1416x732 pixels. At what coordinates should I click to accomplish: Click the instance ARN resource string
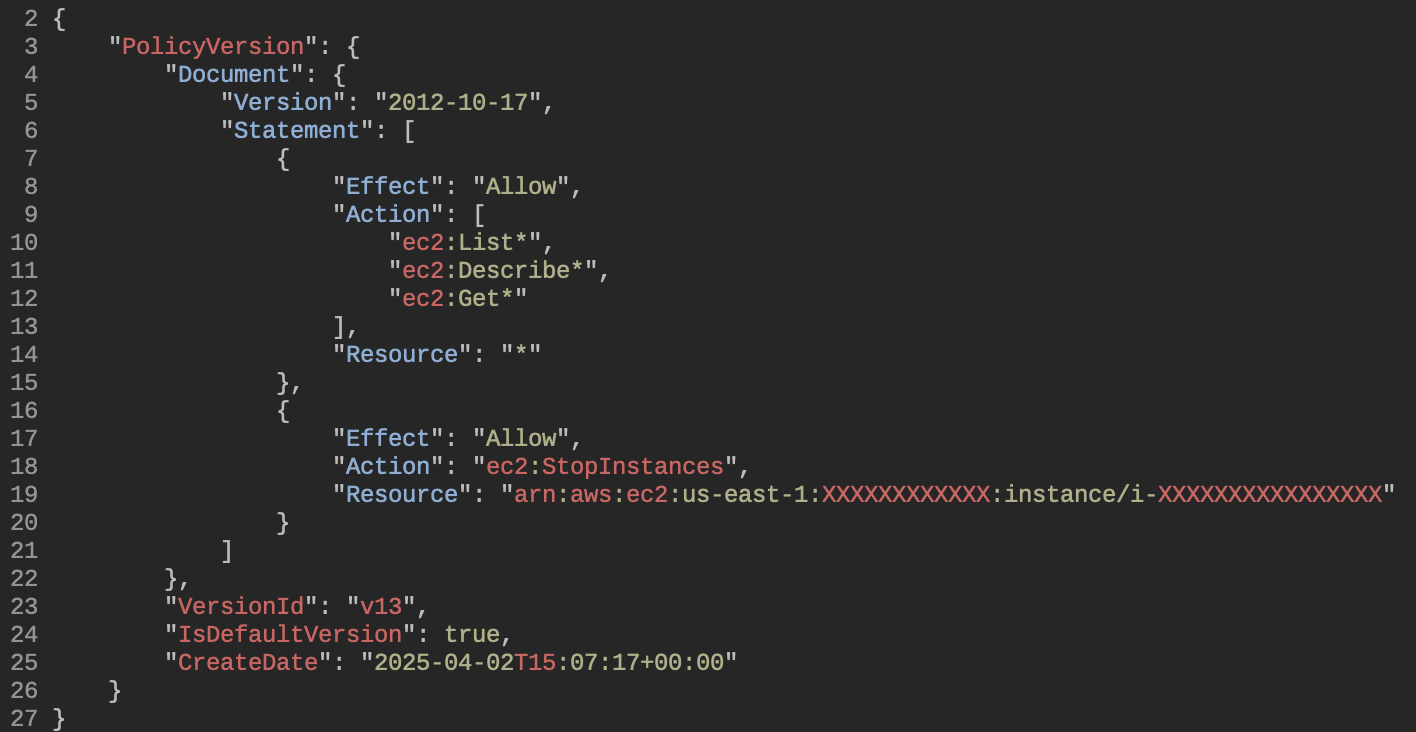pos(948,495)
